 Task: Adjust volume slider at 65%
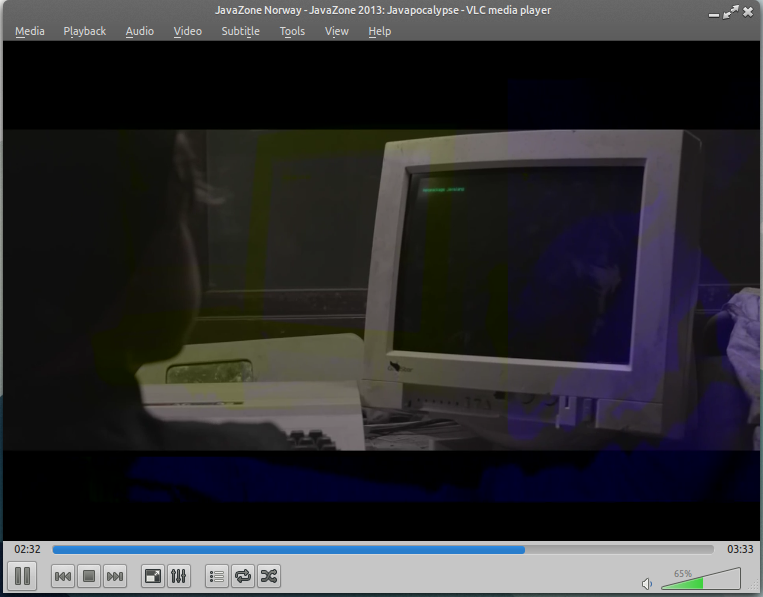[x=701, y=579]
